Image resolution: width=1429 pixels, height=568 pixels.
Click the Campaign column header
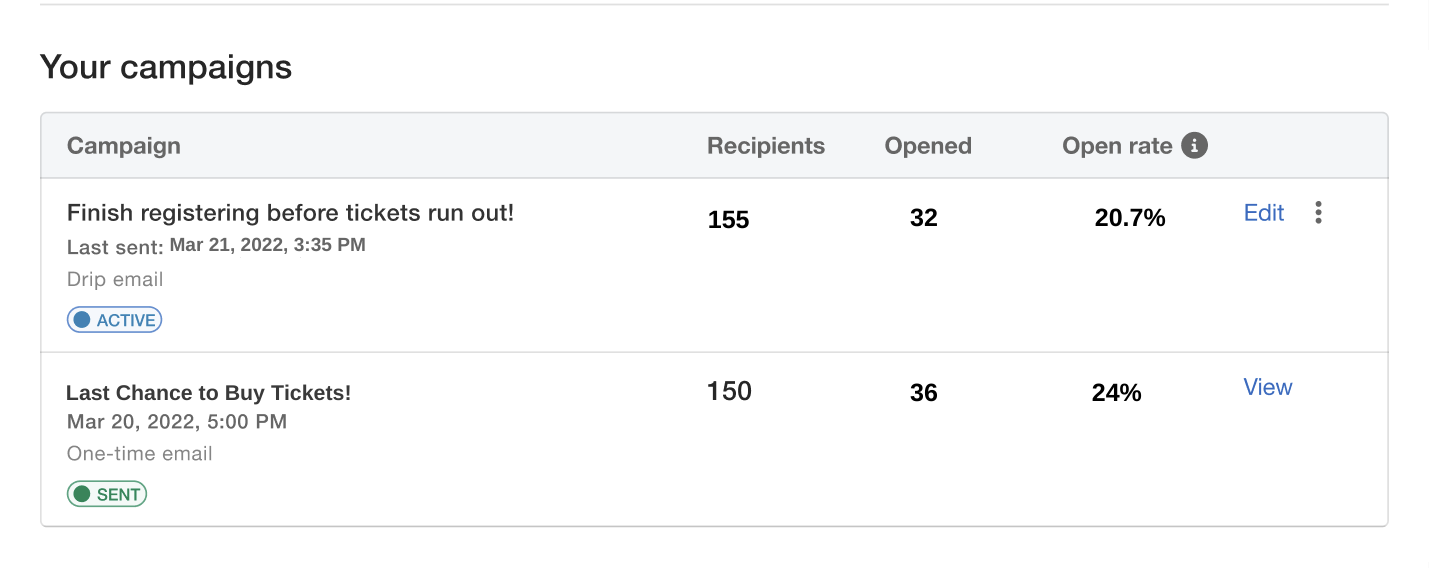(124, 146)
